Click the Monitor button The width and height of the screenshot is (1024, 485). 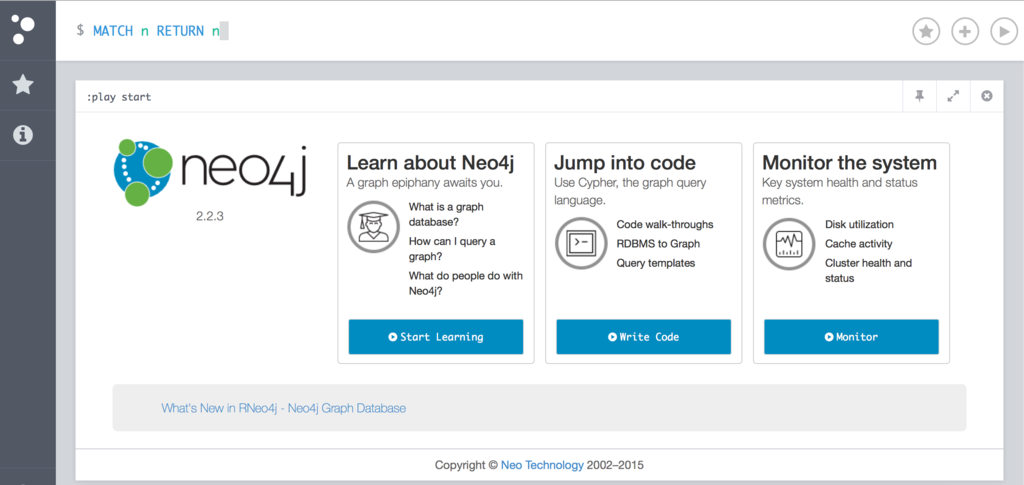pyautogui.click(x=851, y=337)
